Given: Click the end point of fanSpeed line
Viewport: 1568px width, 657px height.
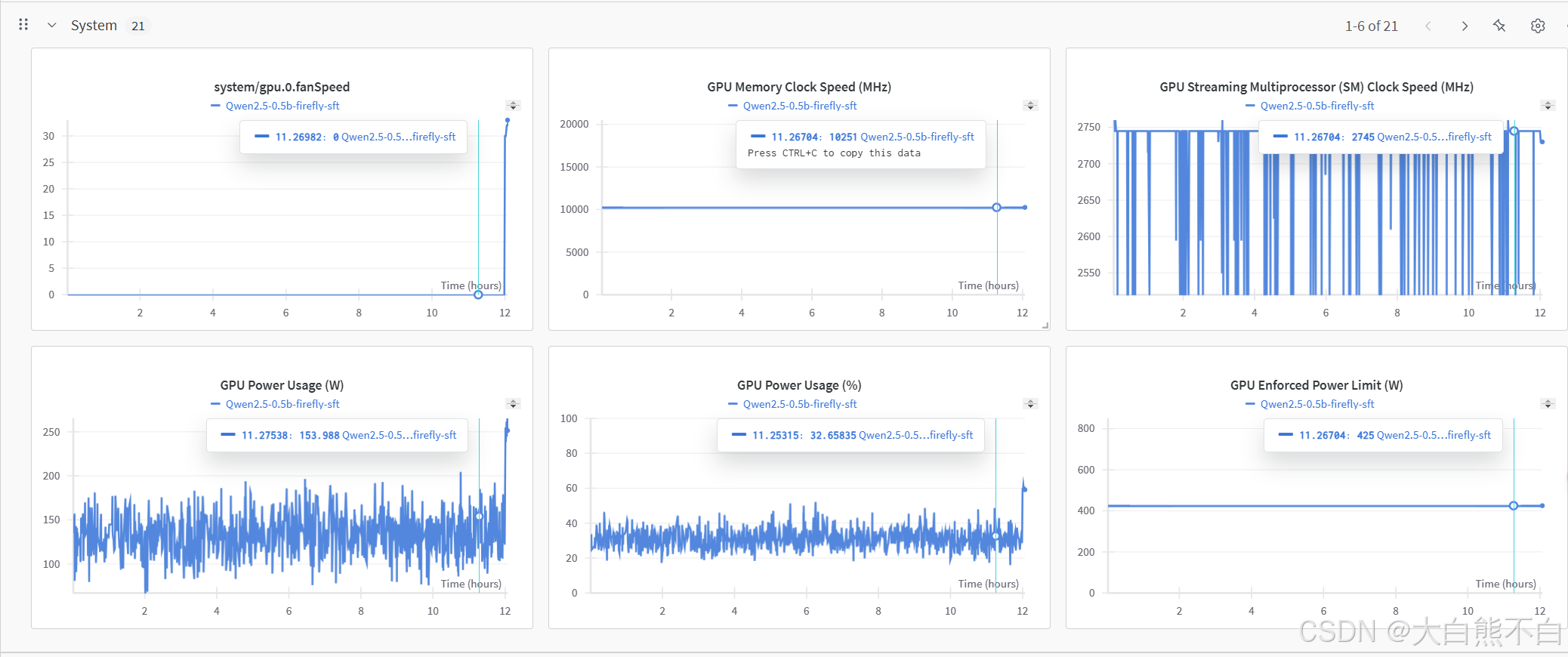Looking at the screenshot, I should click(x=508, y=120).
